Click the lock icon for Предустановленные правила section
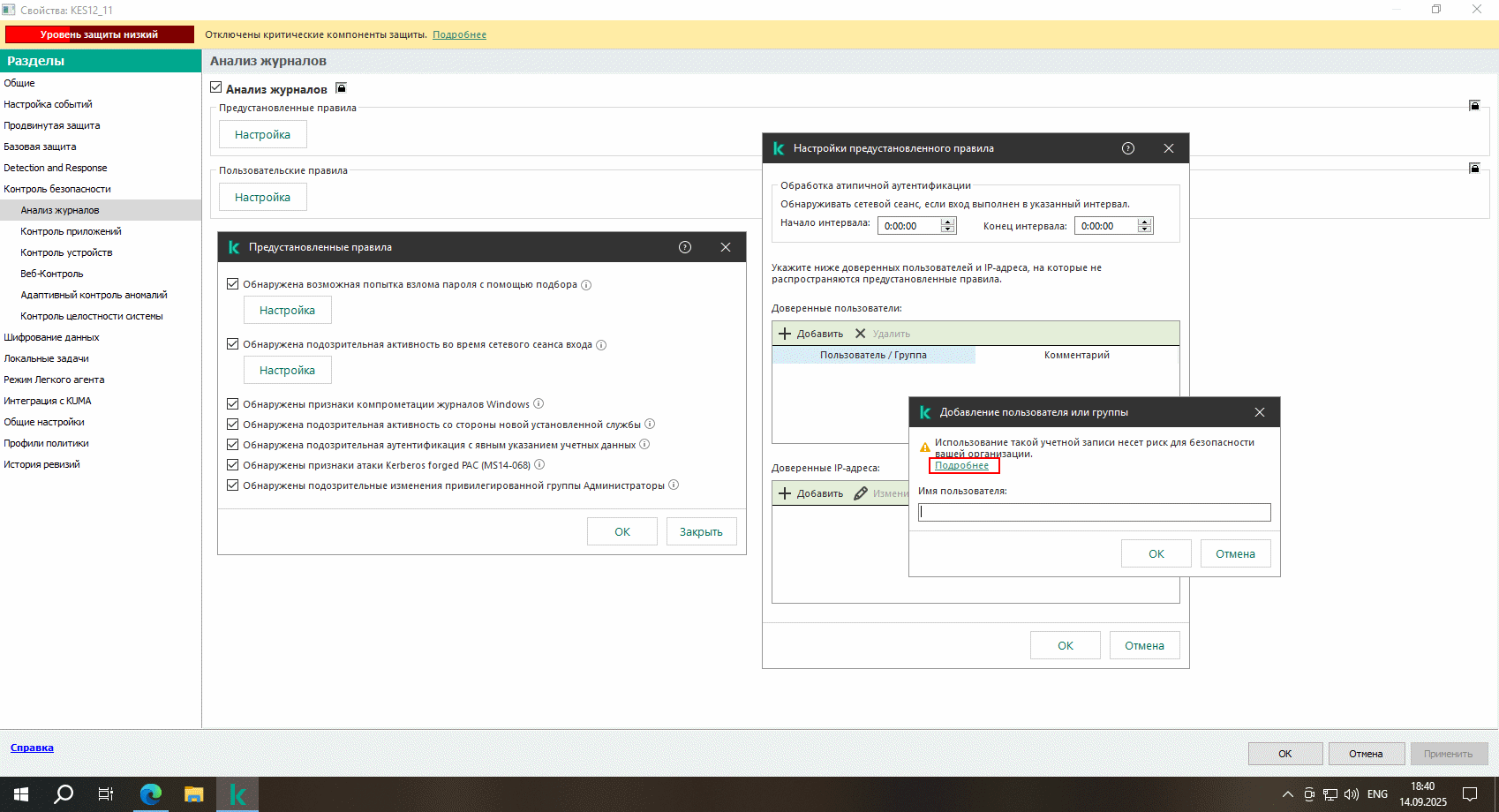 1473,106
